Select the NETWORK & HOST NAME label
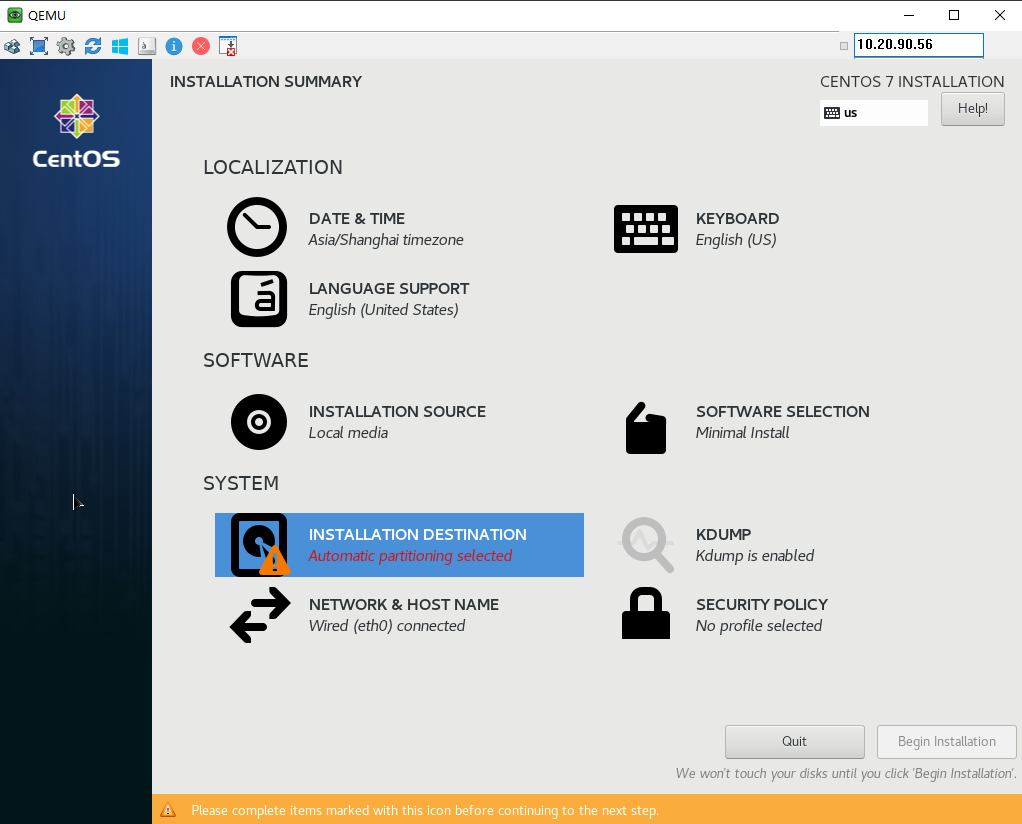This screenshot has width=1022, height=824. click(404, 604)
